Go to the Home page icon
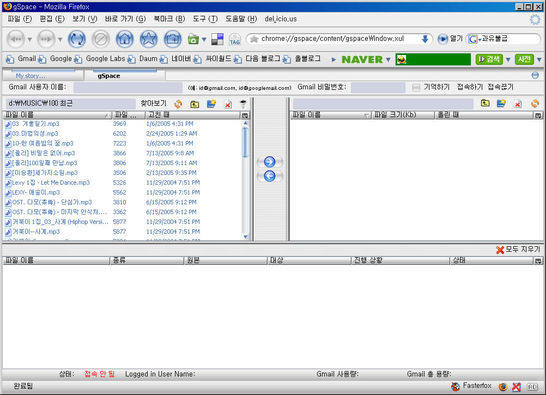The height and width of the screenshot is (395, 546). (125, 39)
